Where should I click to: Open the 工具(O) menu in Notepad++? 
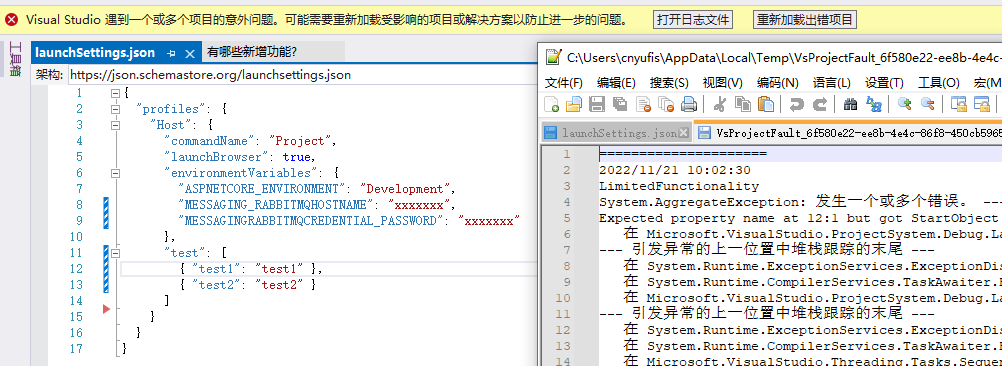click(x=939, y=83)
